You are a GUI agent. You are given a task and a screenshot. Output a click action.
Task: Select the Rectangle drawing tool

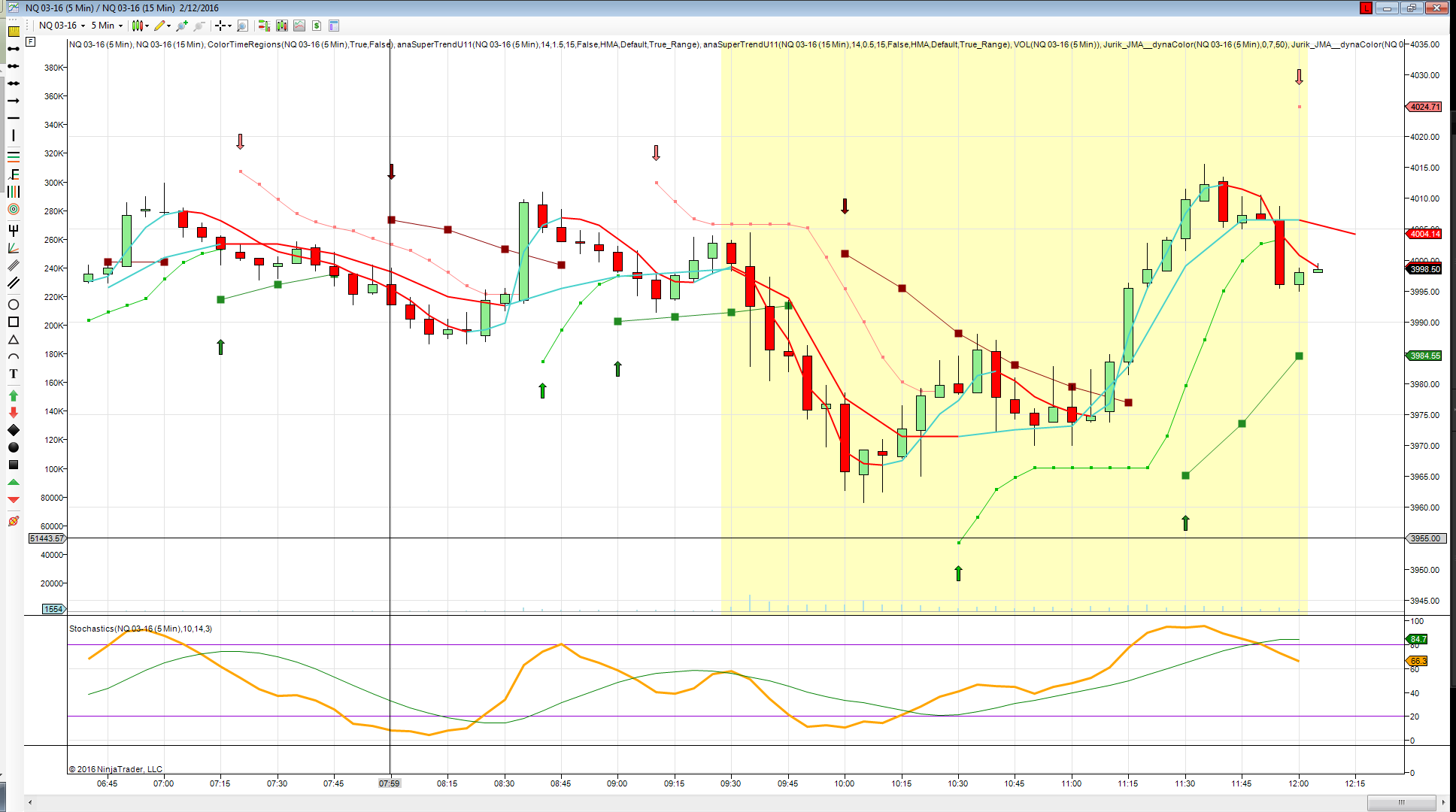tap(14, 322)
